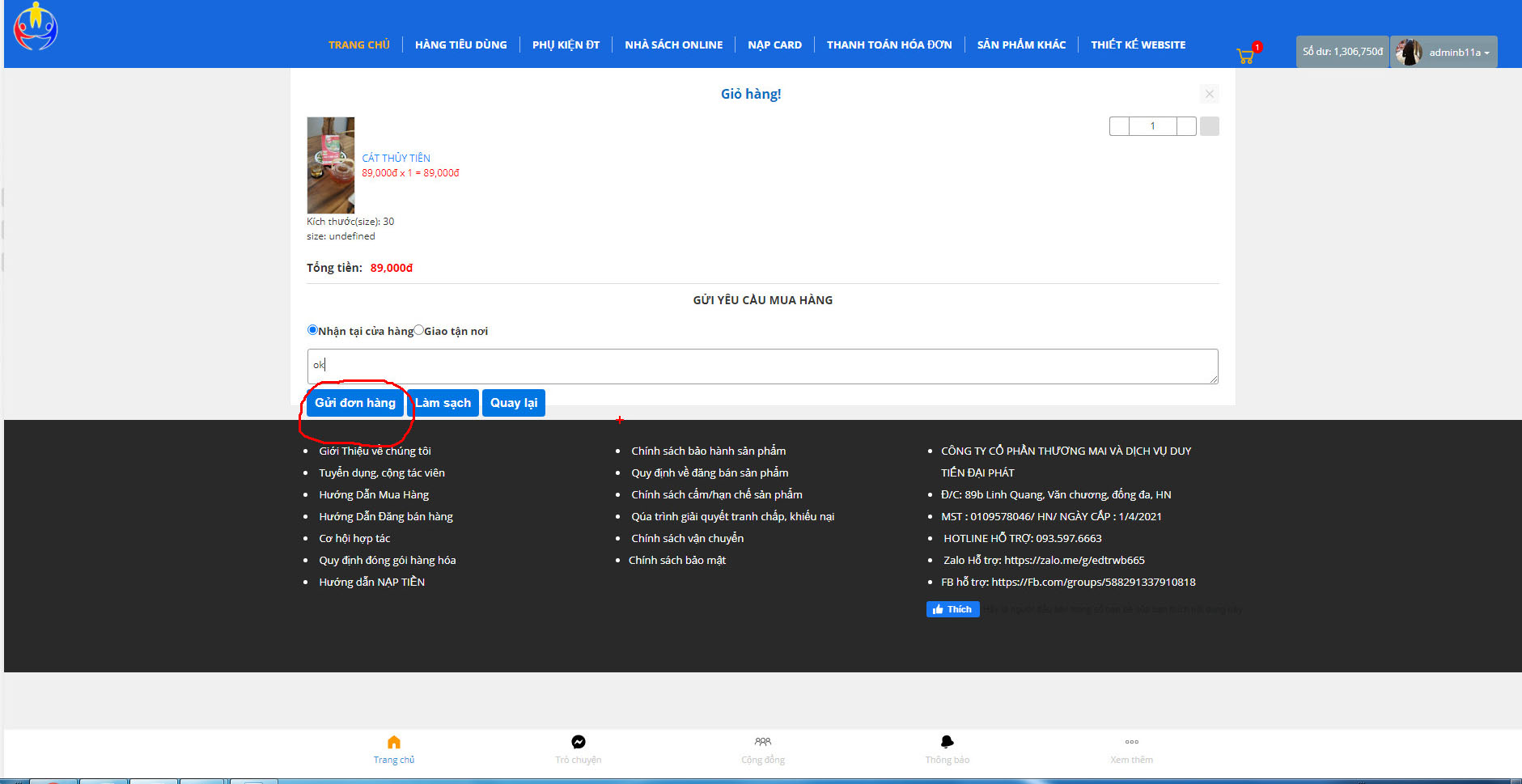Image resolution: width=1522 pixels, height=784 pixels.
Task: Click the order note text field
Action: tap(762, 367)
